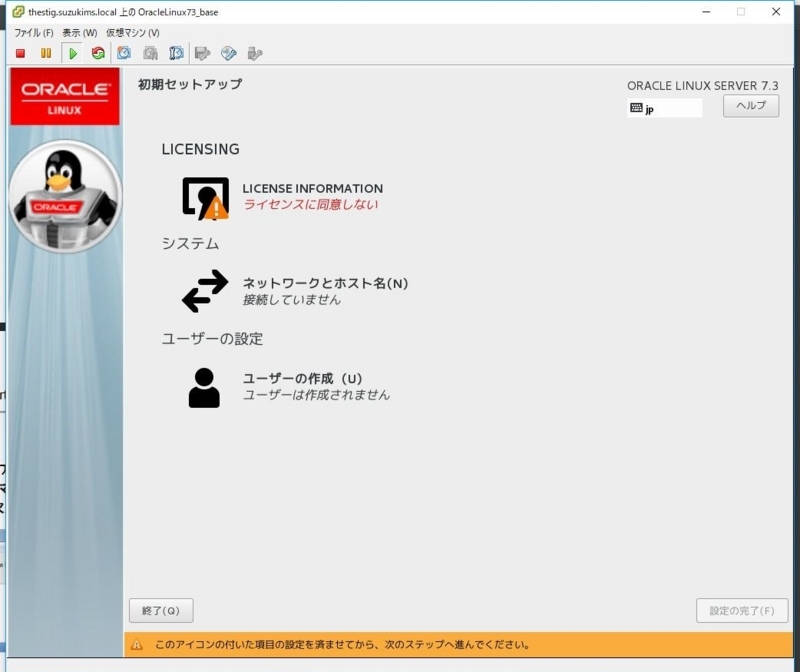The width and height of the screenshot is (800, 672).
Task: Open the 表示 (W) menu
Action: 80,33
